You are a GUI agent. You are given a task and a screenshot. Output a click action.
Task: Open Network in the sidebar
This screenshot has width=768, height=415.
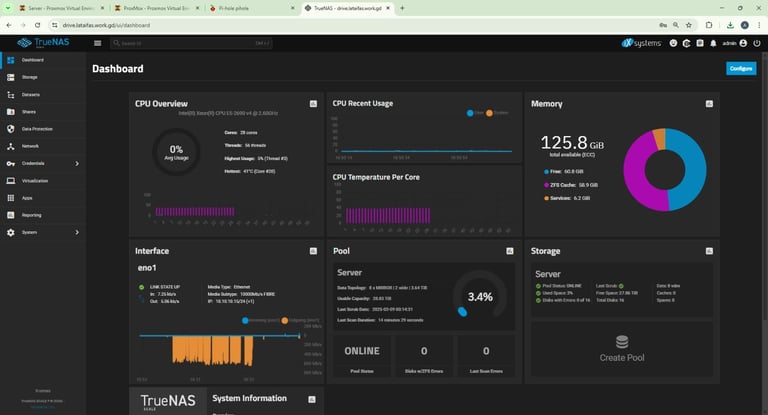coord(43,146)
